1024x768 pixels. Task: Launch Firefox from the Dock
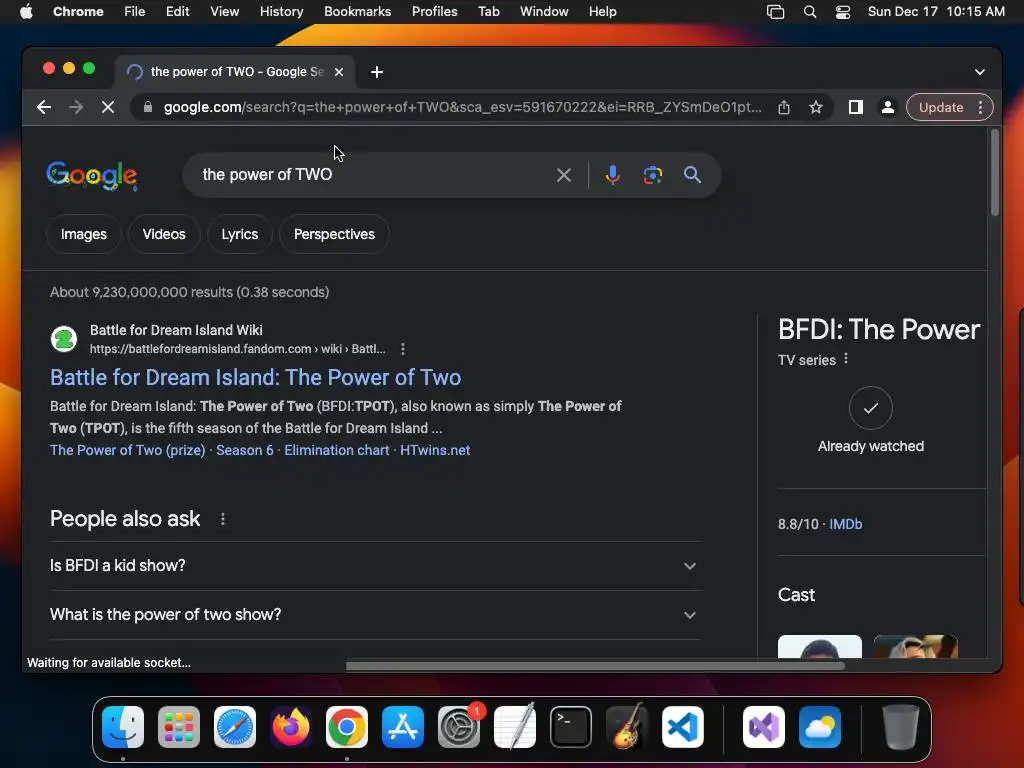coord(291,727)
